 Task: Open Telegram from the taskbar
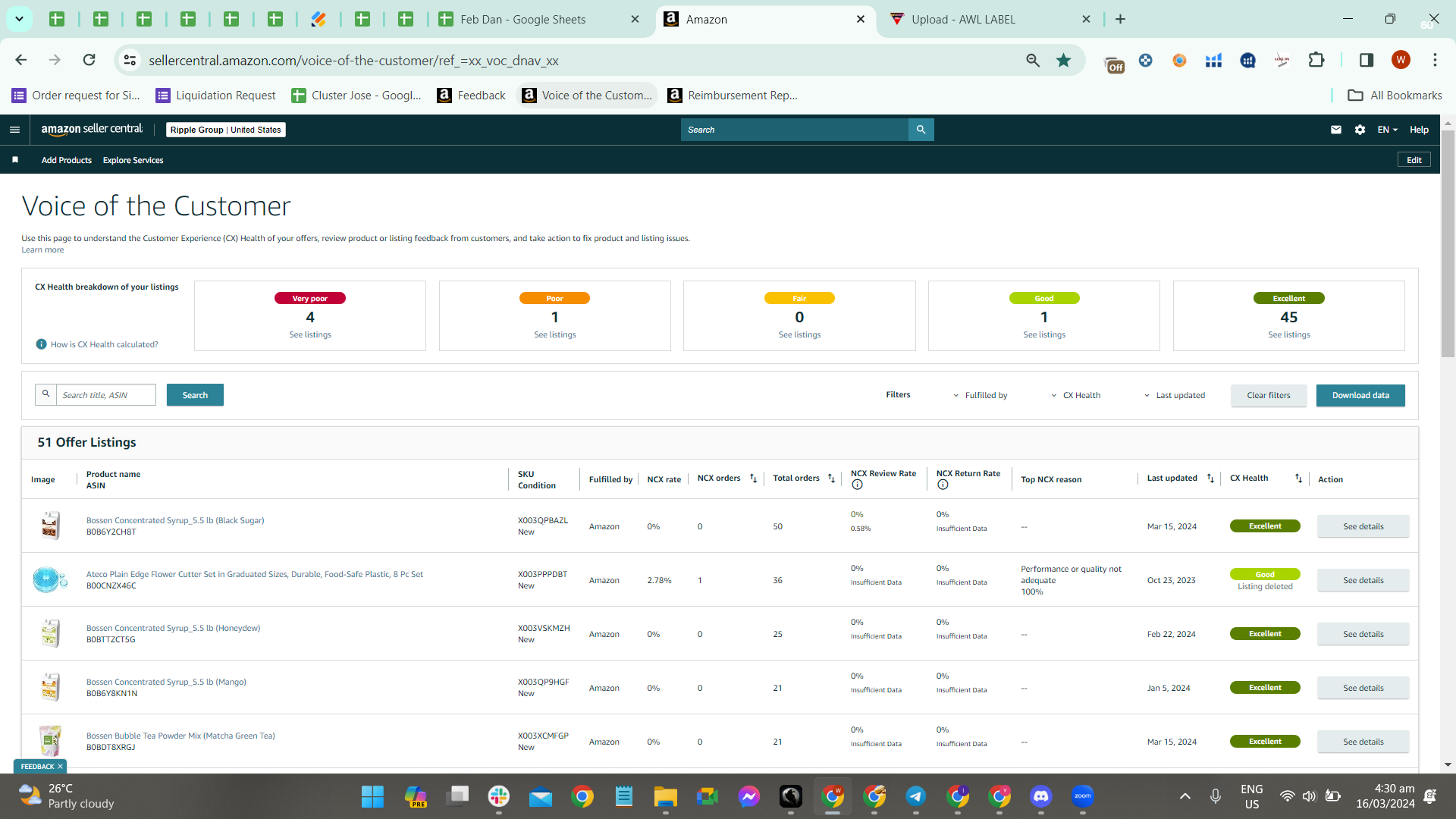(x=915, y=796)
